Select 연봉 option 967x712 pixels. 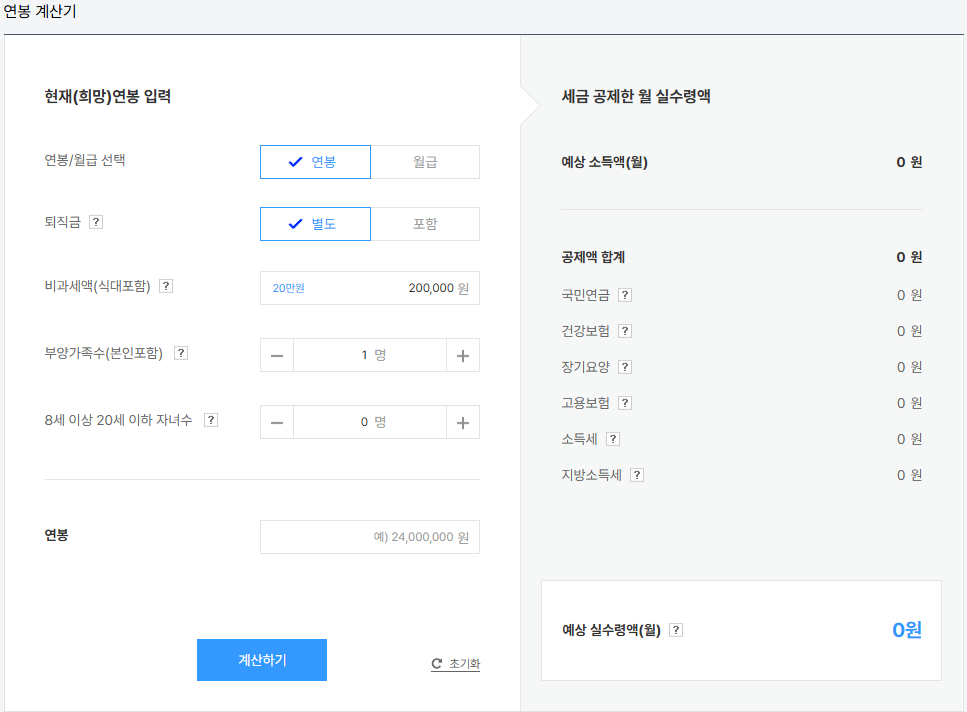(315, 162)
